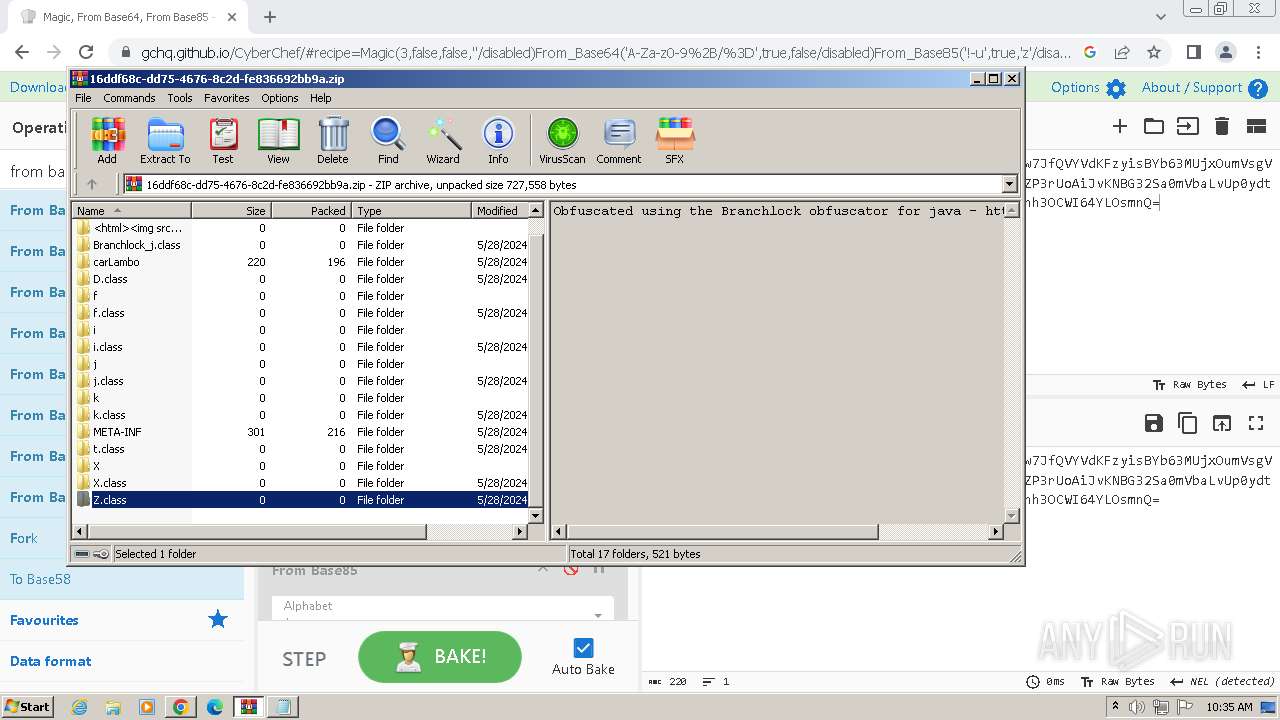This screenshot has width=1280, height=720.
Task: Go up one folder level in WinRAR
Action: 92,184
